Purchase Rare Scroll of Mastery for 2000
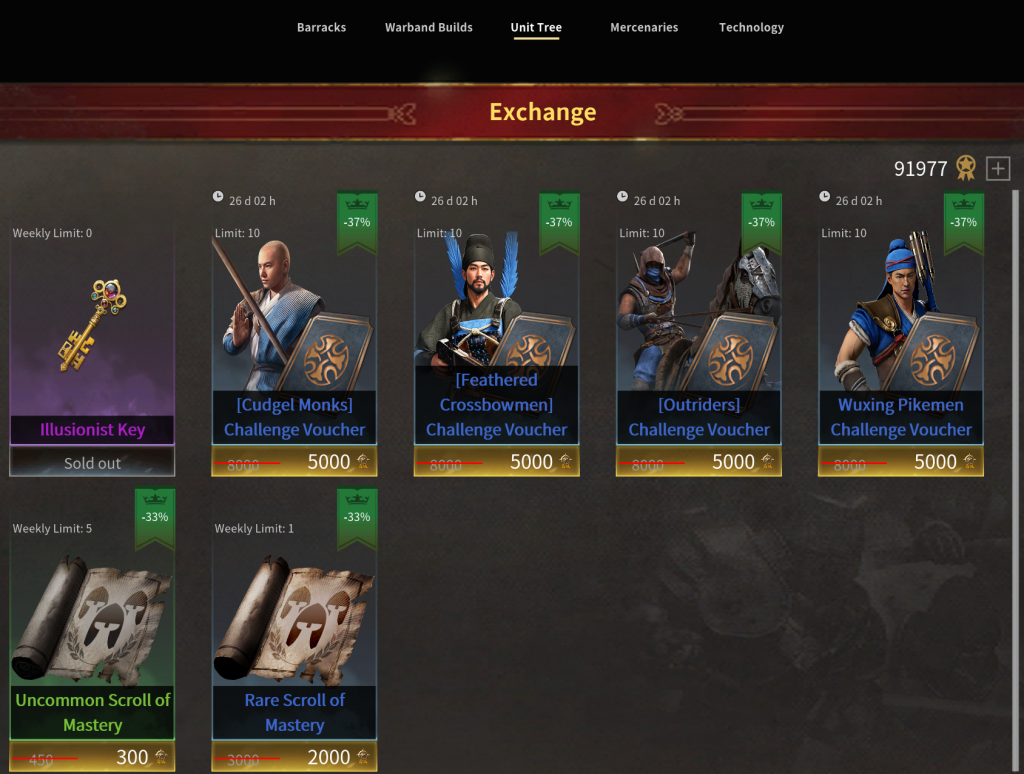1024x774 pixels. pyautogui.click(x=294, y=757)
